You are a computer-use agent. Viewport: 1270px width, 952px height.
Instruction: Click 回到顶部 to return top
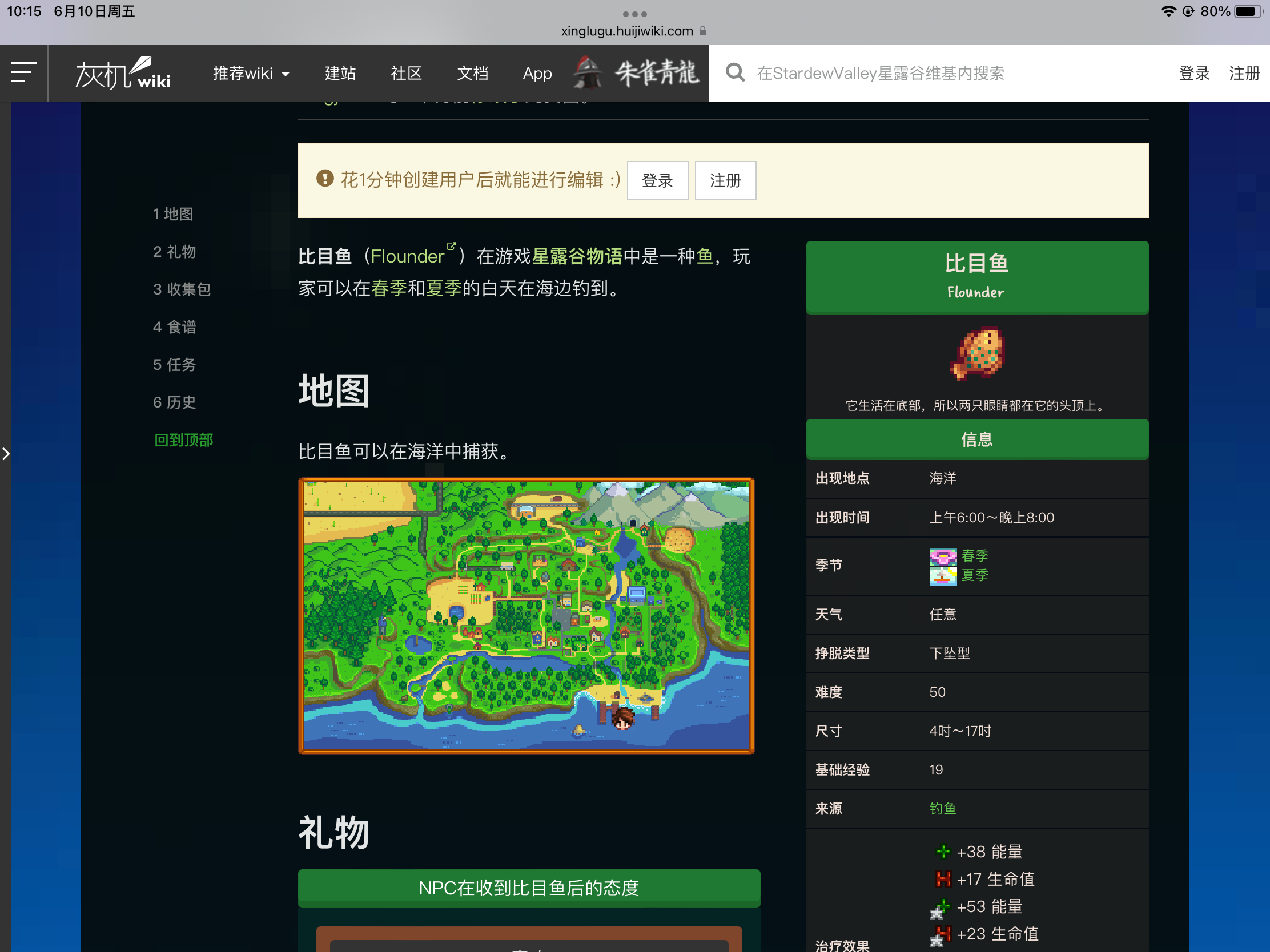click(x=184, y=439)
